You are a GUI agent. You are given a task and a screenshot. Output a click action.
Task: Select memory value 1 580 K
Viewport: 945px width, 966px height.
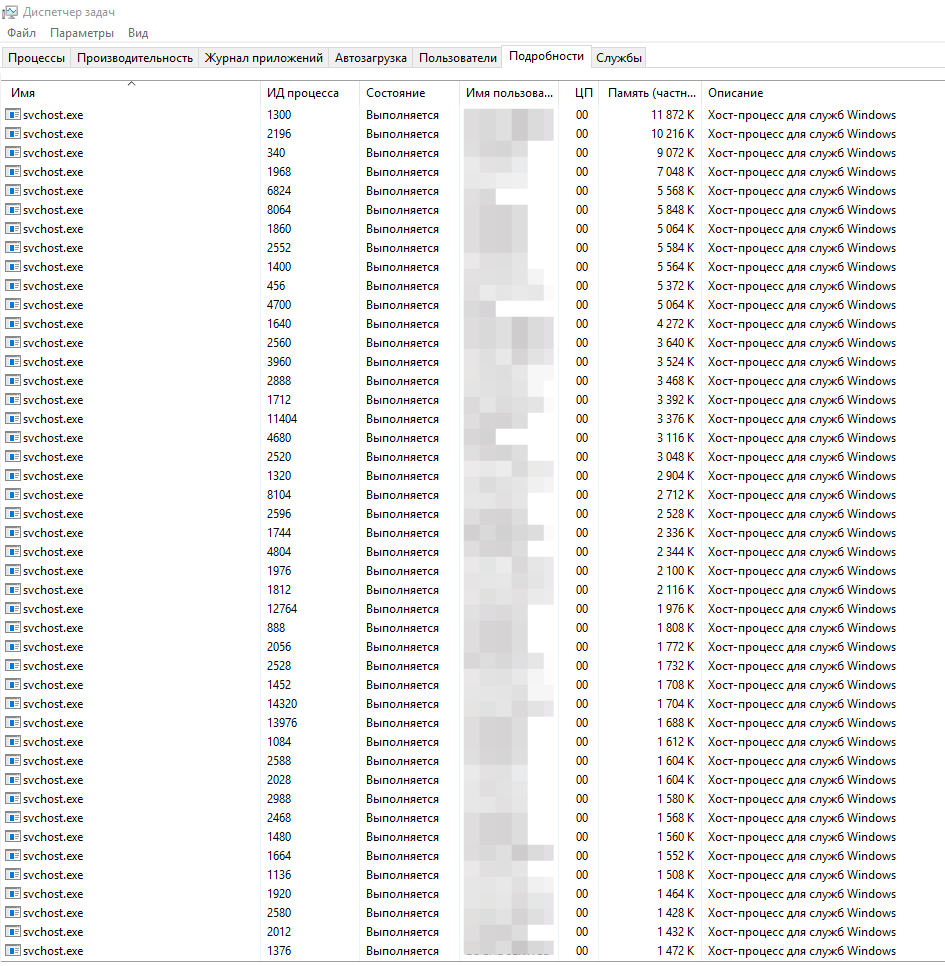675,798
